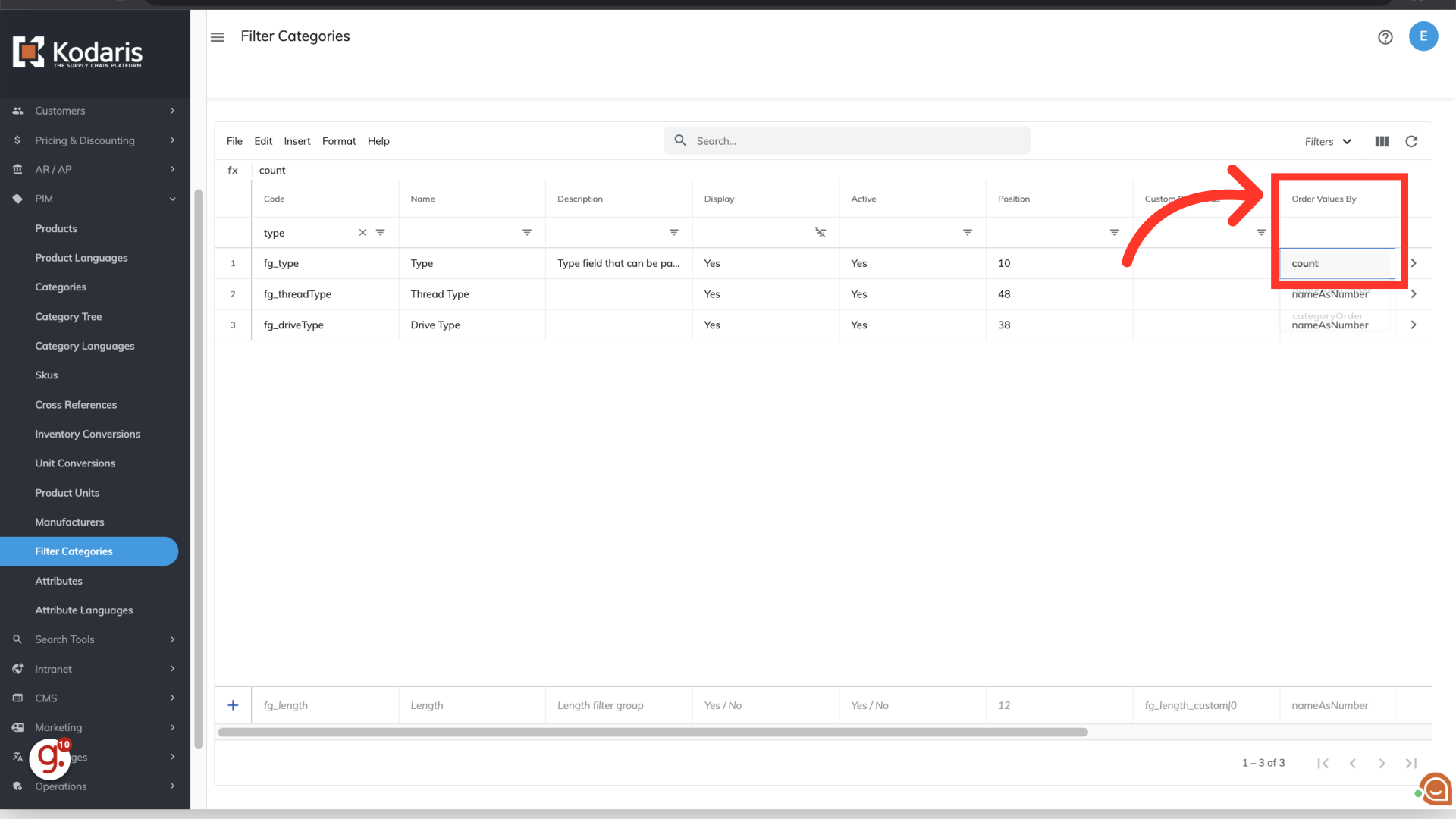Toggle the Display column filter icon
The image size is (1456, 819).
click(x=821, y=233)
